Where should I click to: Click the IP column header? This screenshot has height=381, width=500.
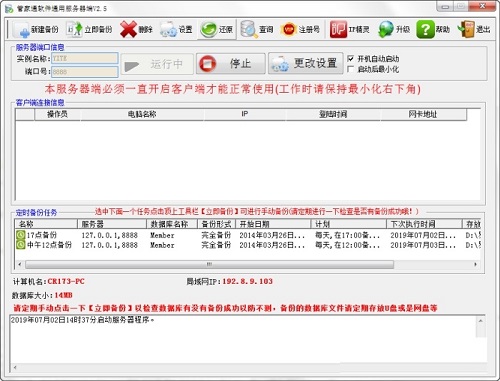pyautogui.click(x=245, y=114)
